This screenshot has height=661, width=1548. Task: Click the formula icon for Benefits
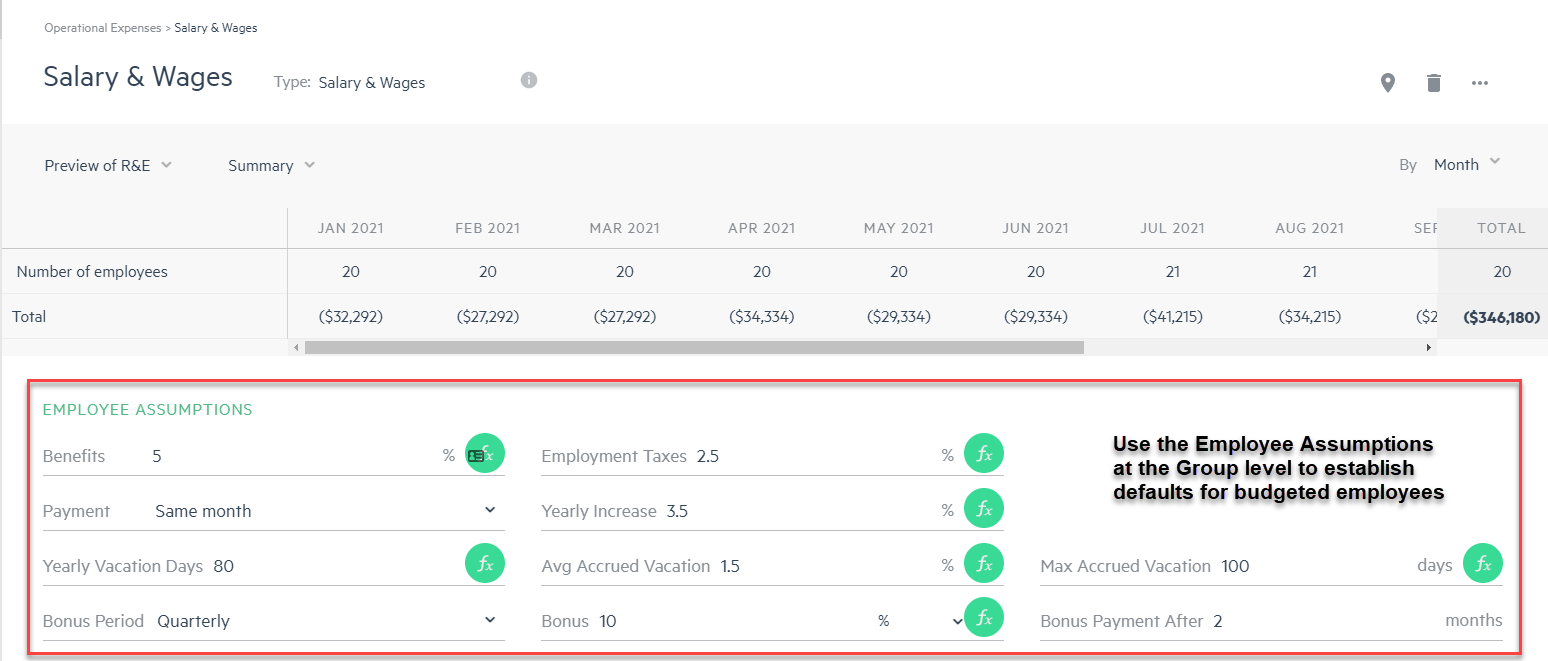pos(486,454)
